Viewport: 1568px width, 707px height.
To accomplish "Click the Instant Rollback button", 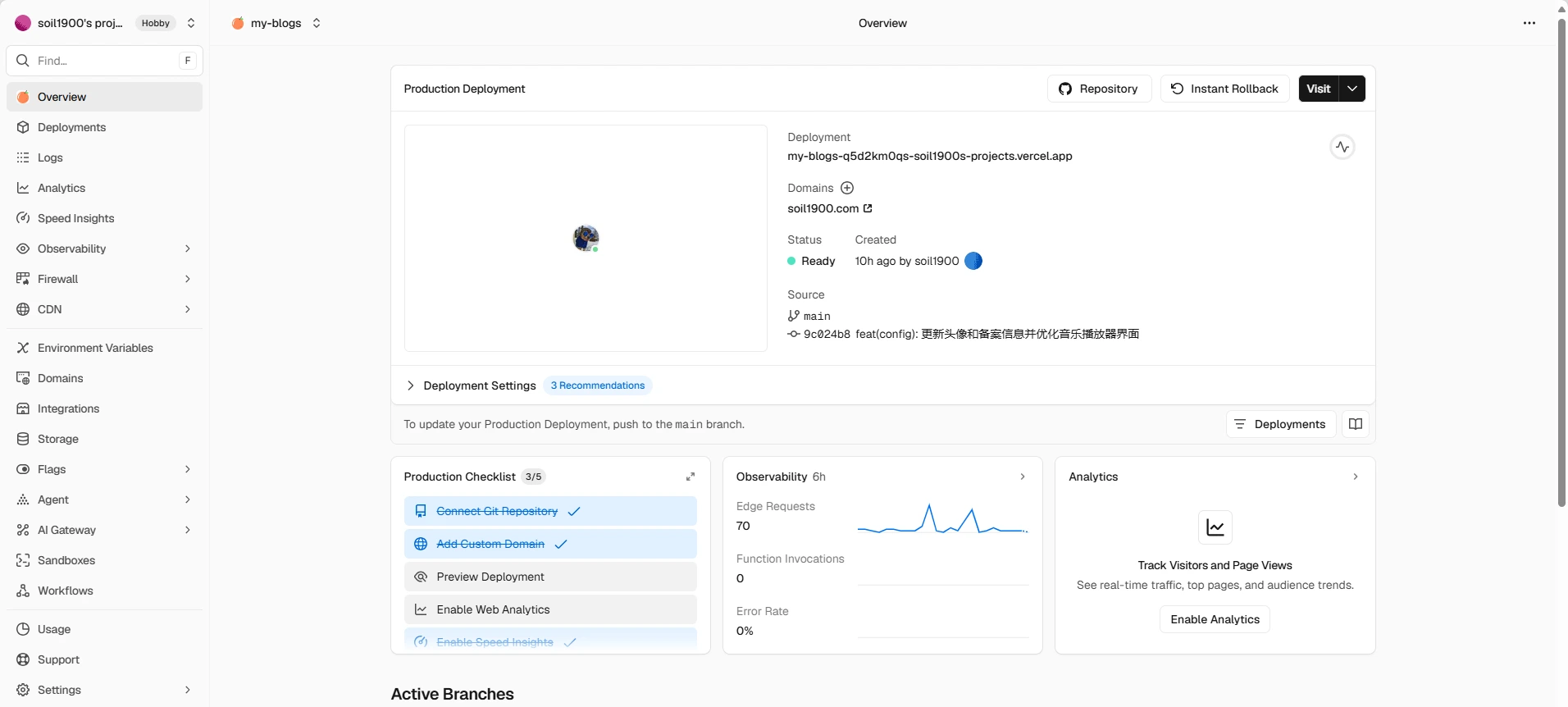I will click(1224, 89).
